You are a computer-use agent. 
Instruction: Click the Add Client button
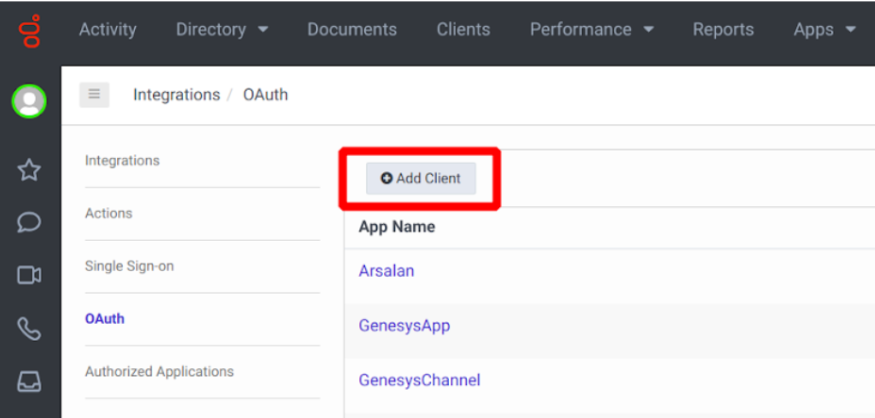coord(421,178)
